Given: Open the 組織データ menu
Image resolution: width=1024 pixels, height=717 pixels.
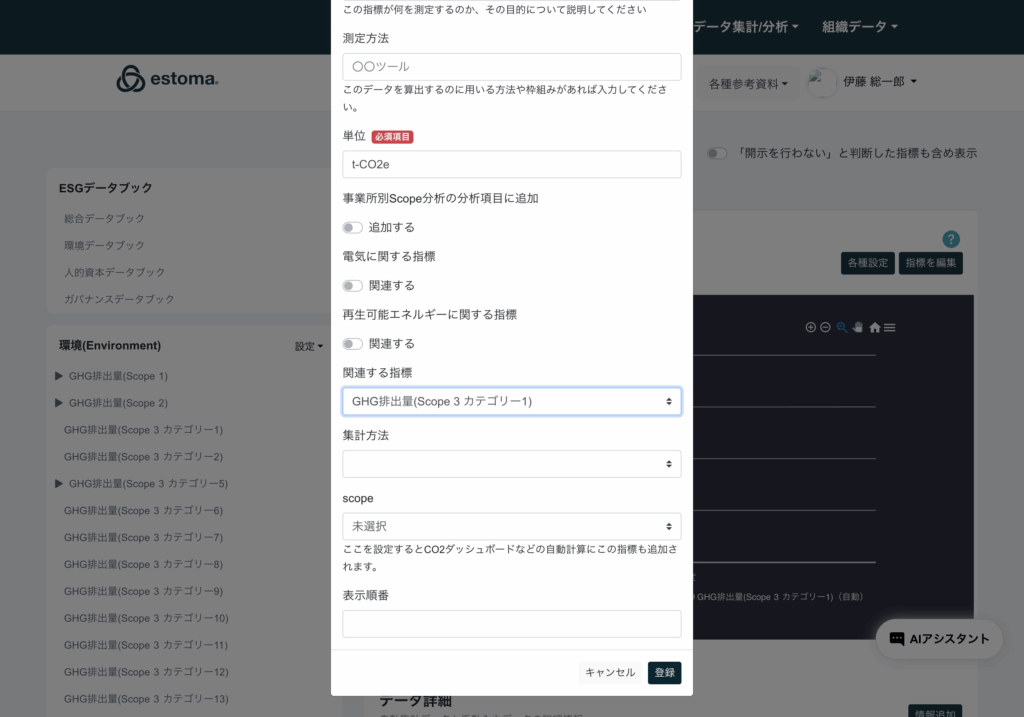Looking at the screenshot, I should click(x=859, y=27).
